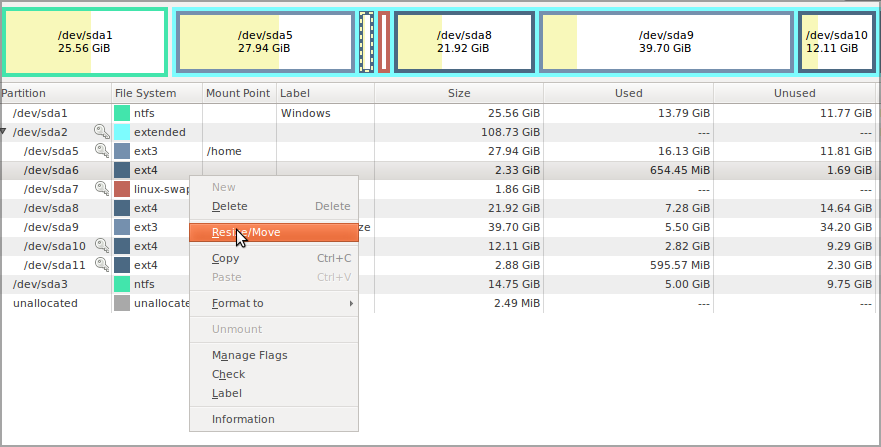Select the /dev/sda1 block in the disk map
881x447 pixels.
85,42
